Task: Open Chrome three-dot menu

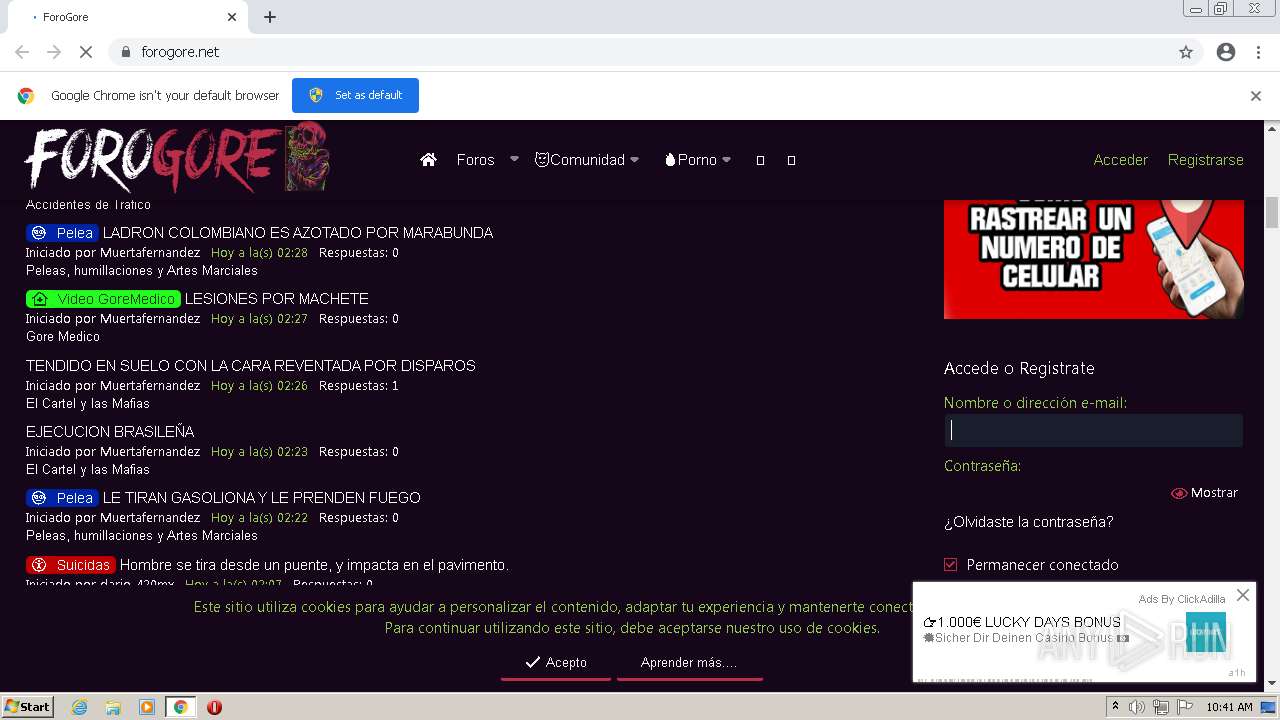Action: [1258, 52]
